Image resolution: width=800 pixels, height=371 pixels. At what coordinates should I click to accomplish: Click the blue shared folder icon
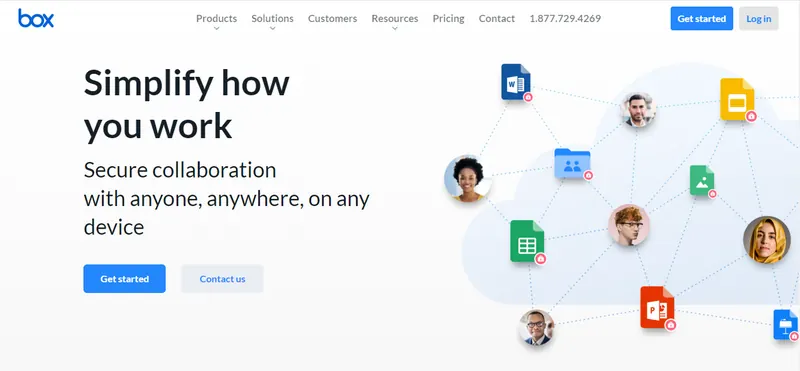point(572,163)
